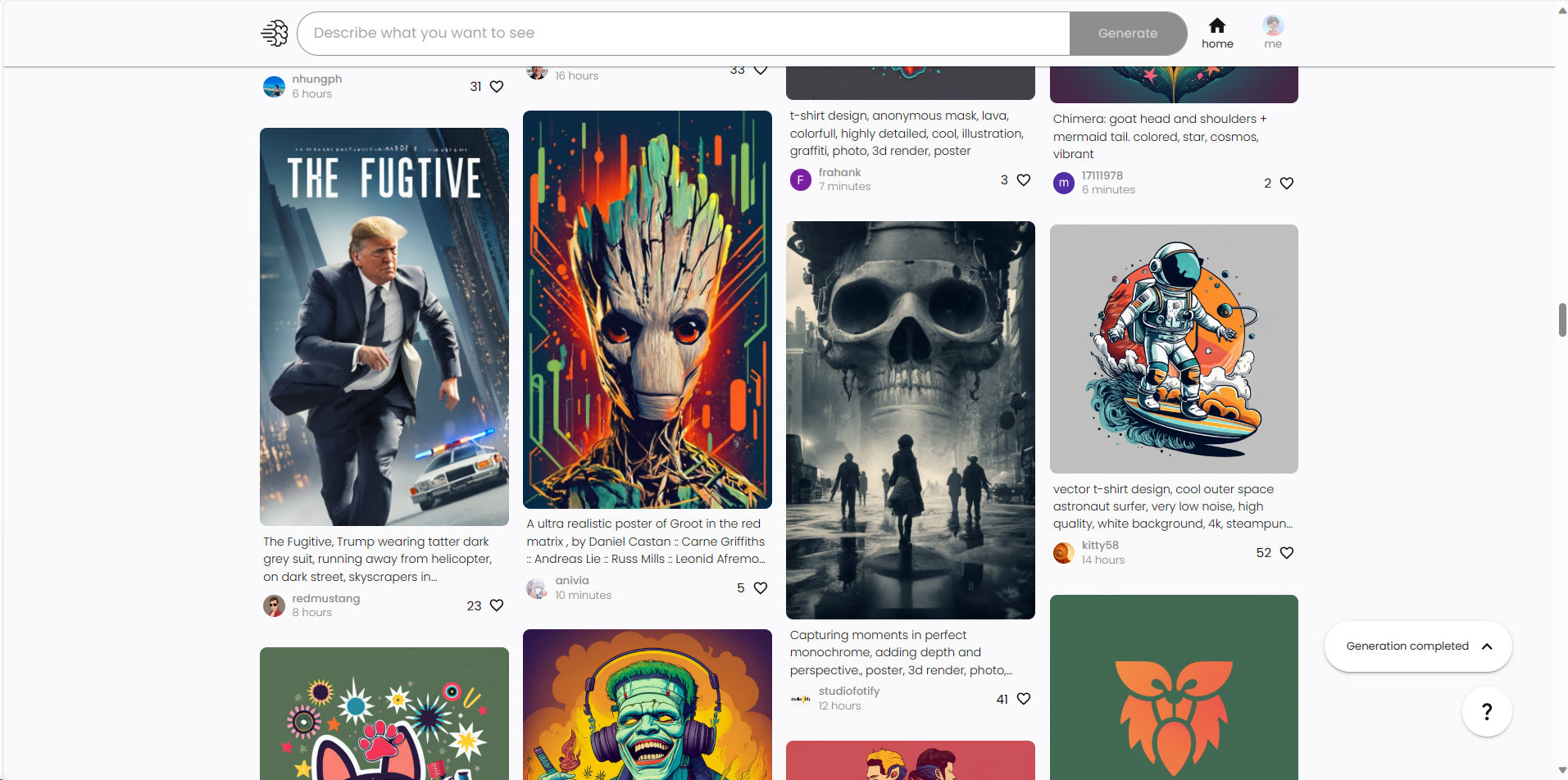Click the like count 52 on kitty58's post
The image size is (1568, 780).
[1264, 553]
